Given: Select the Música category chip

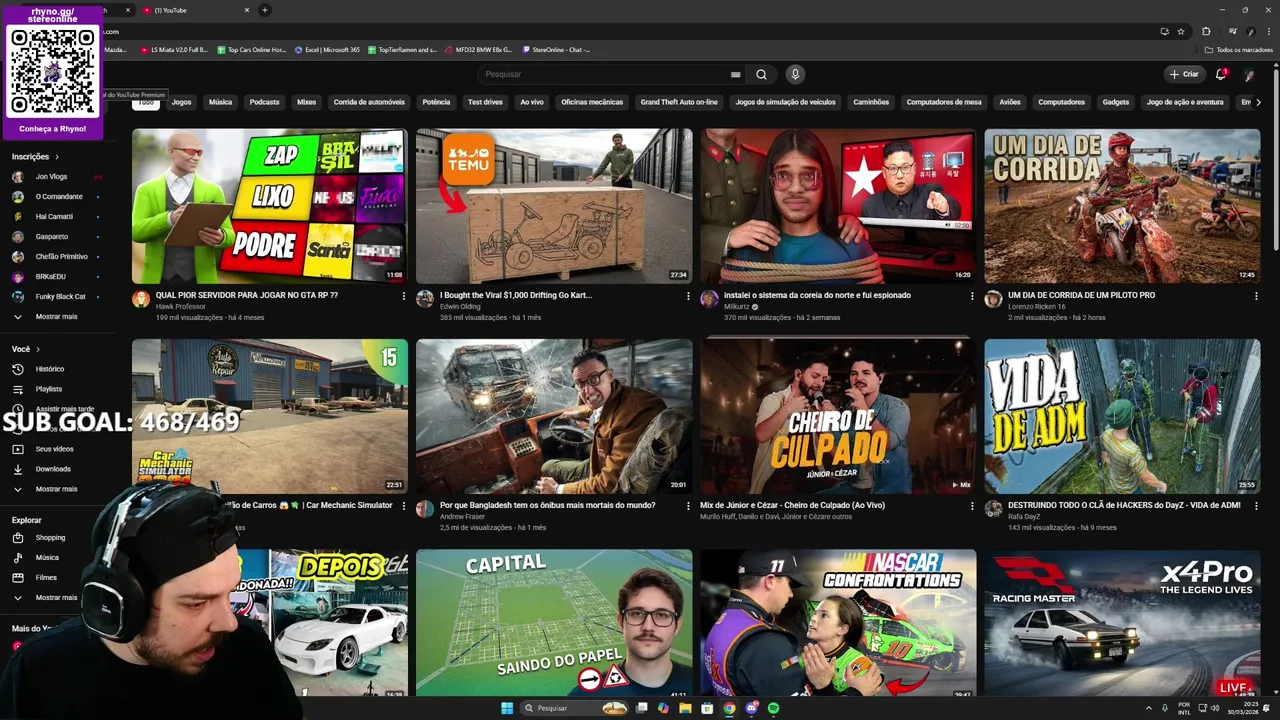Looking at the screenshot, I should pyautogui.click(x=220, y=102).
